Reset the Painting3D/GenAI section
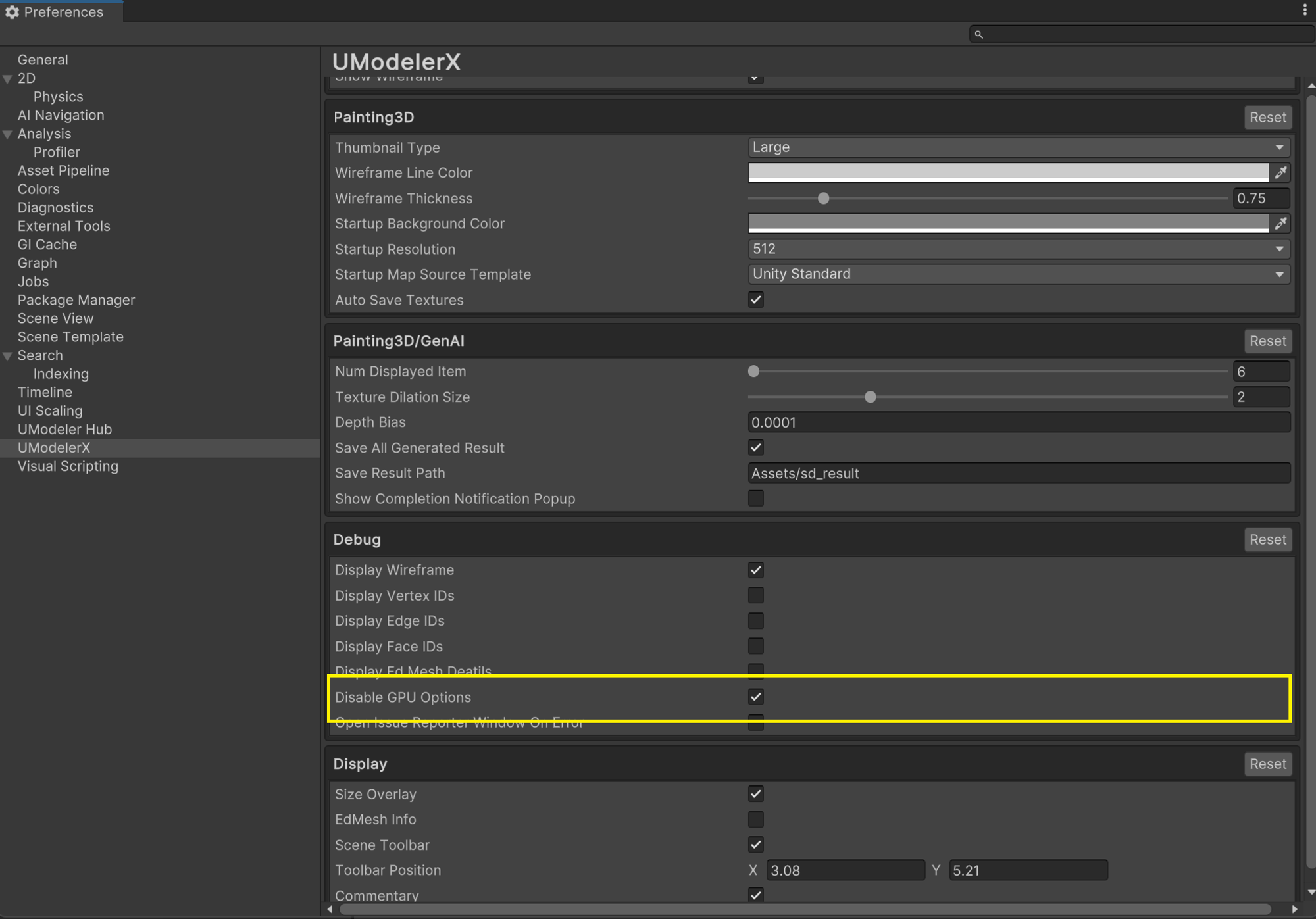The image size is (1316, 919). click(x=1267, y=341)
